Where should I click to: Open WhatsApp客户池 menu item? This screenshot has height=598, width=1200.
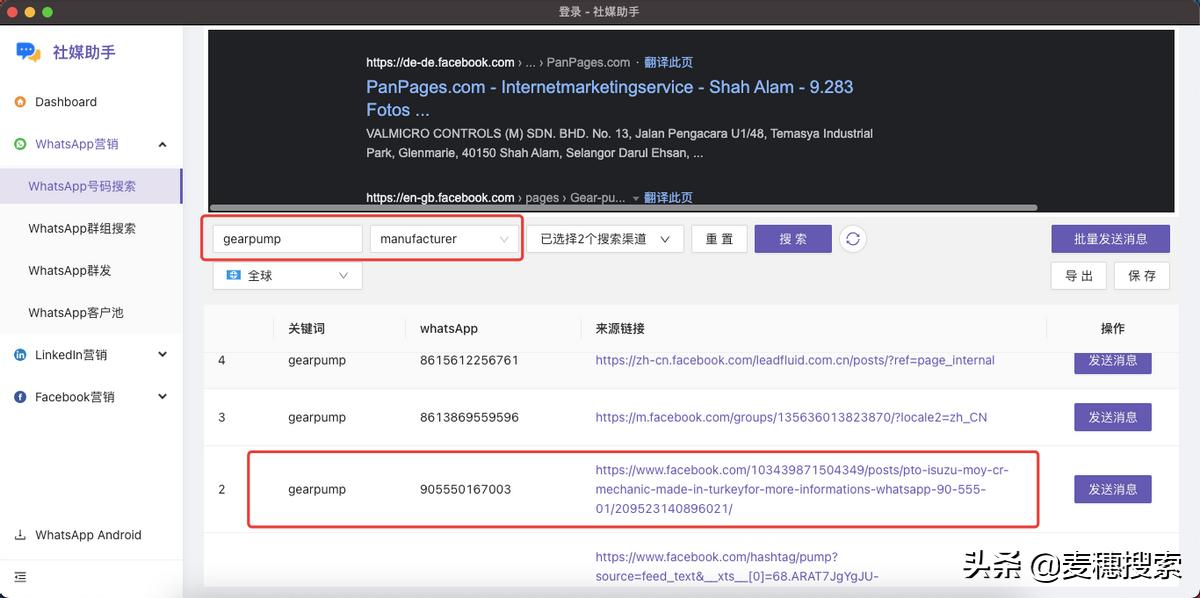tap(76, 312)
